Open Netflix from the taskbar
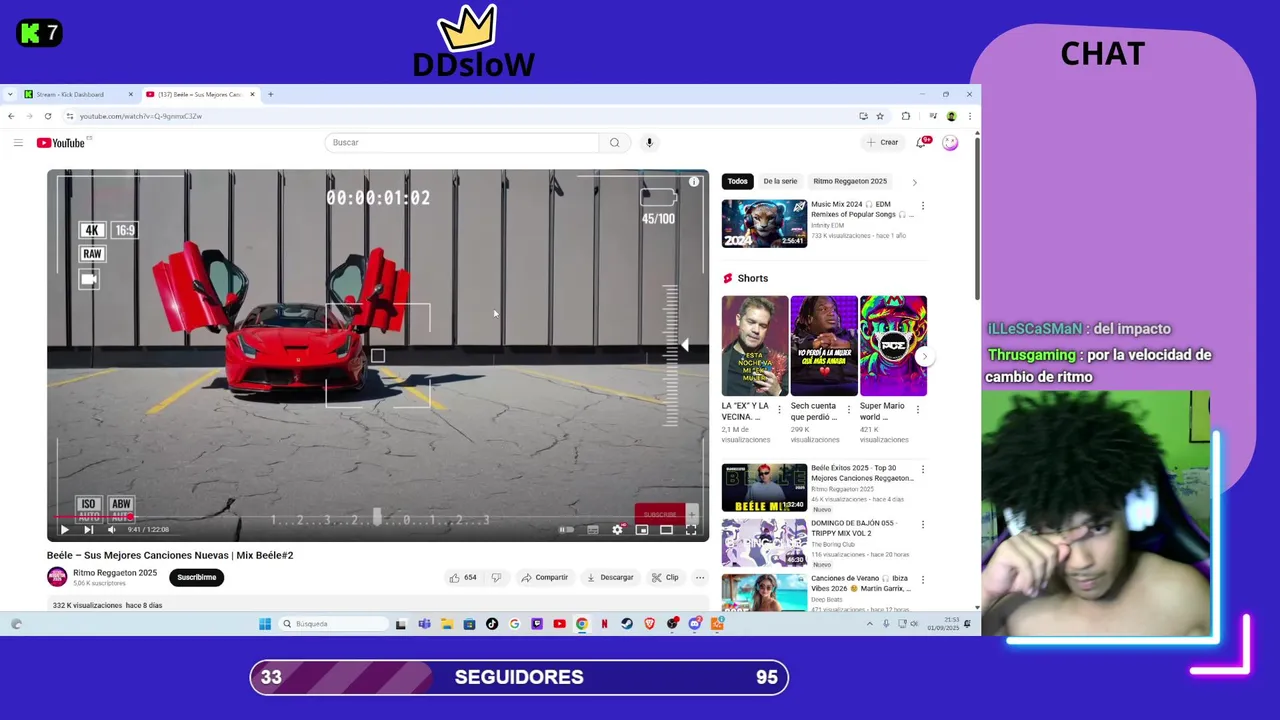The height and width of the screenshot is (720, 1280). click(x=604, y=624)
